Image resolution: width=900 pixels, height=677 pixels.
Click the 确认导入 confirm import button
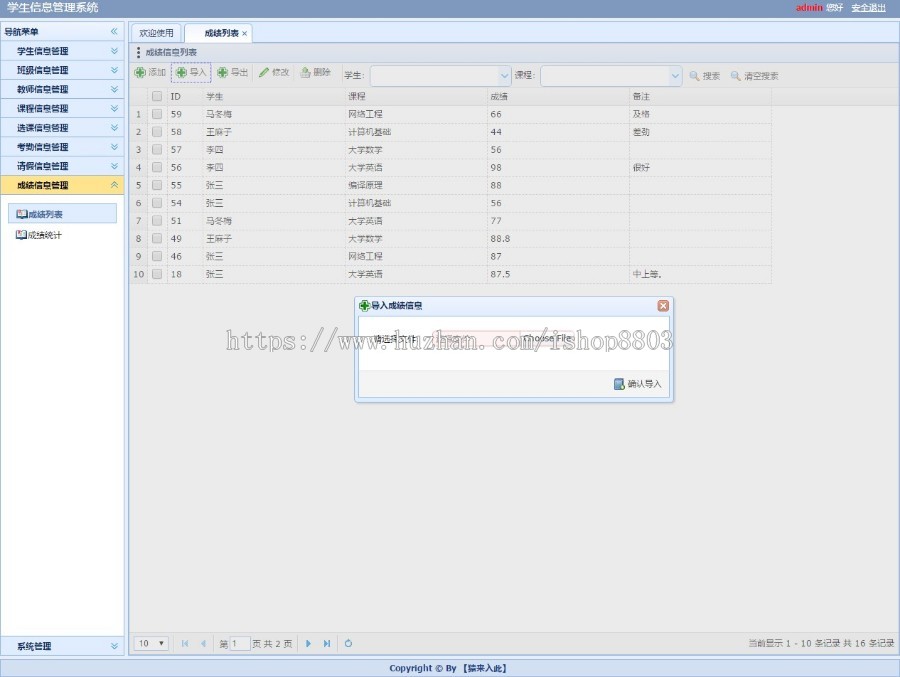coord(638,384)
